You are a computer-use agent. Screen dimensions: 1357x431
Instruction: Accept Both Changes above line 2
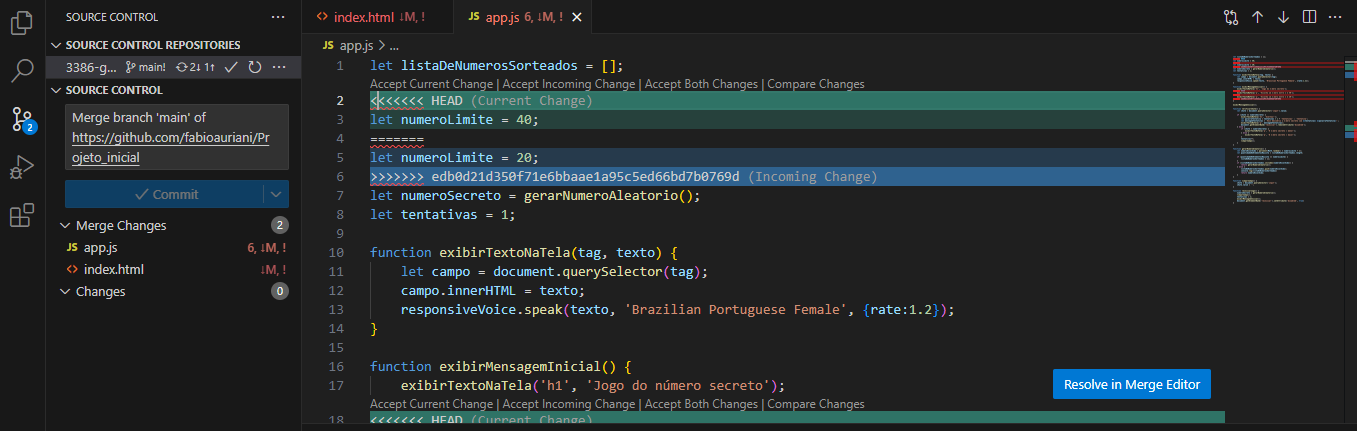tap(701, 84)
